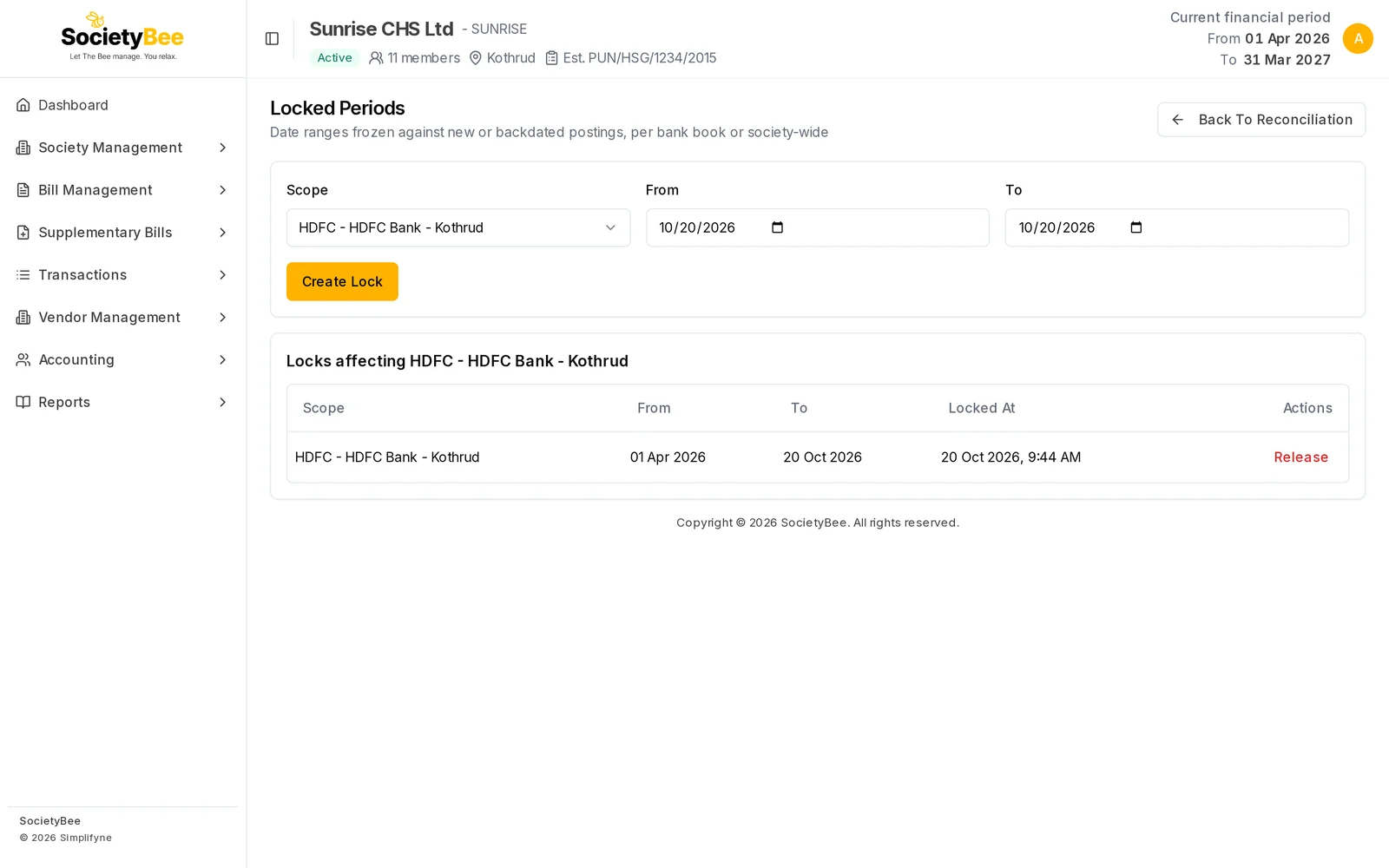Click the To date input field
1389x868 pixels.
[x=1176, y=227]
